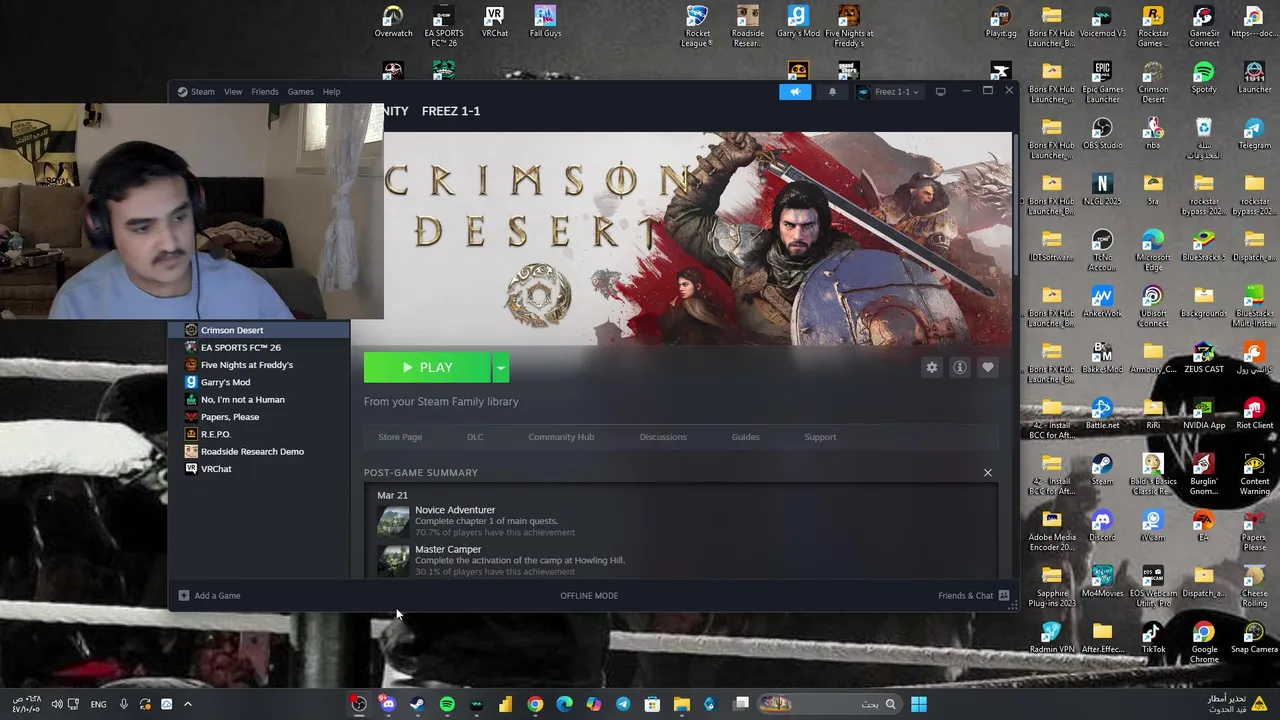
Task: Click Spotify icon in taskbar
Action: [447, 705]
